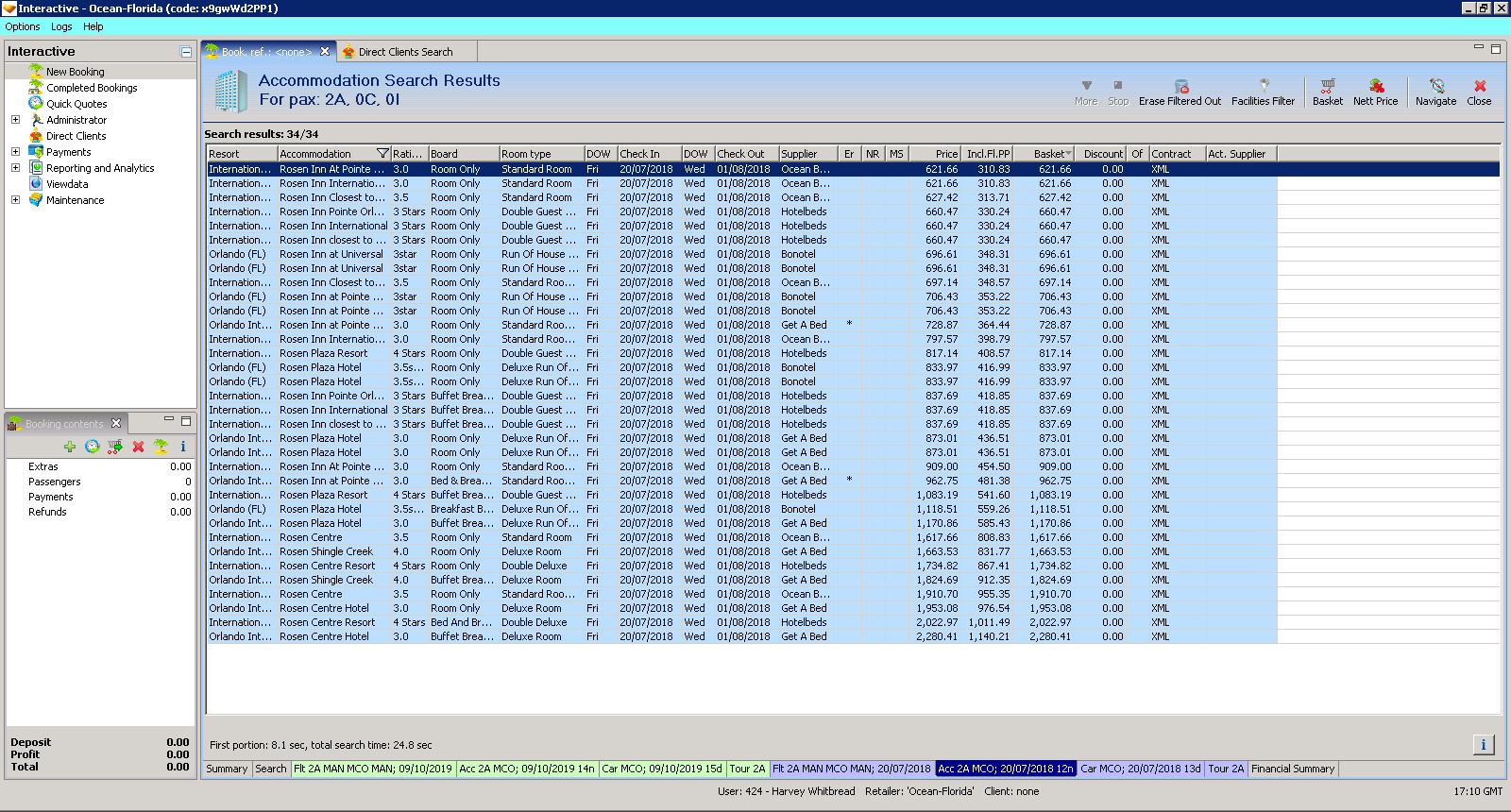
Task: Click the Accommodation column filter funnel
Action: coord(382,154)
